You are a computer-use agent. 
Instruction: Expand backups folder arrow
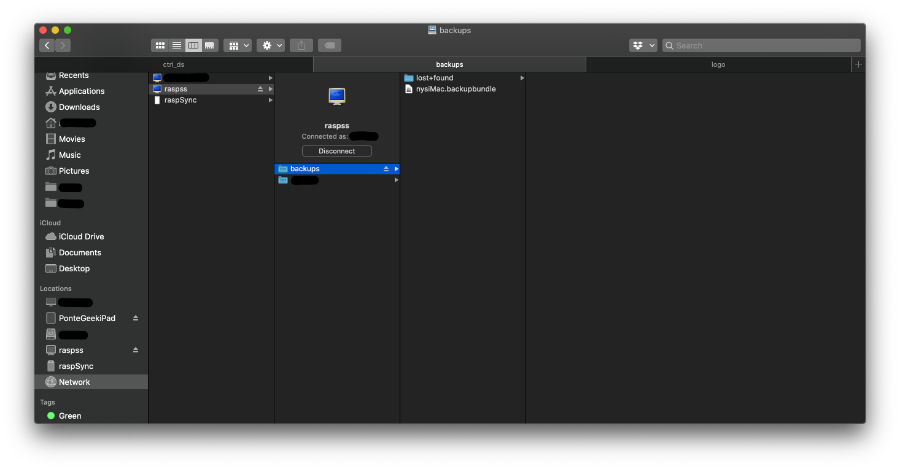pyautogui.click(x=396, y=169)
